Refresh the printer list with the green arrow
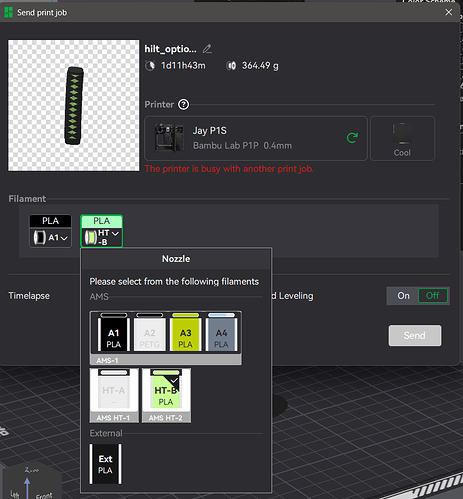Screen dimensions: 463x499 click(x=352, y=138)
